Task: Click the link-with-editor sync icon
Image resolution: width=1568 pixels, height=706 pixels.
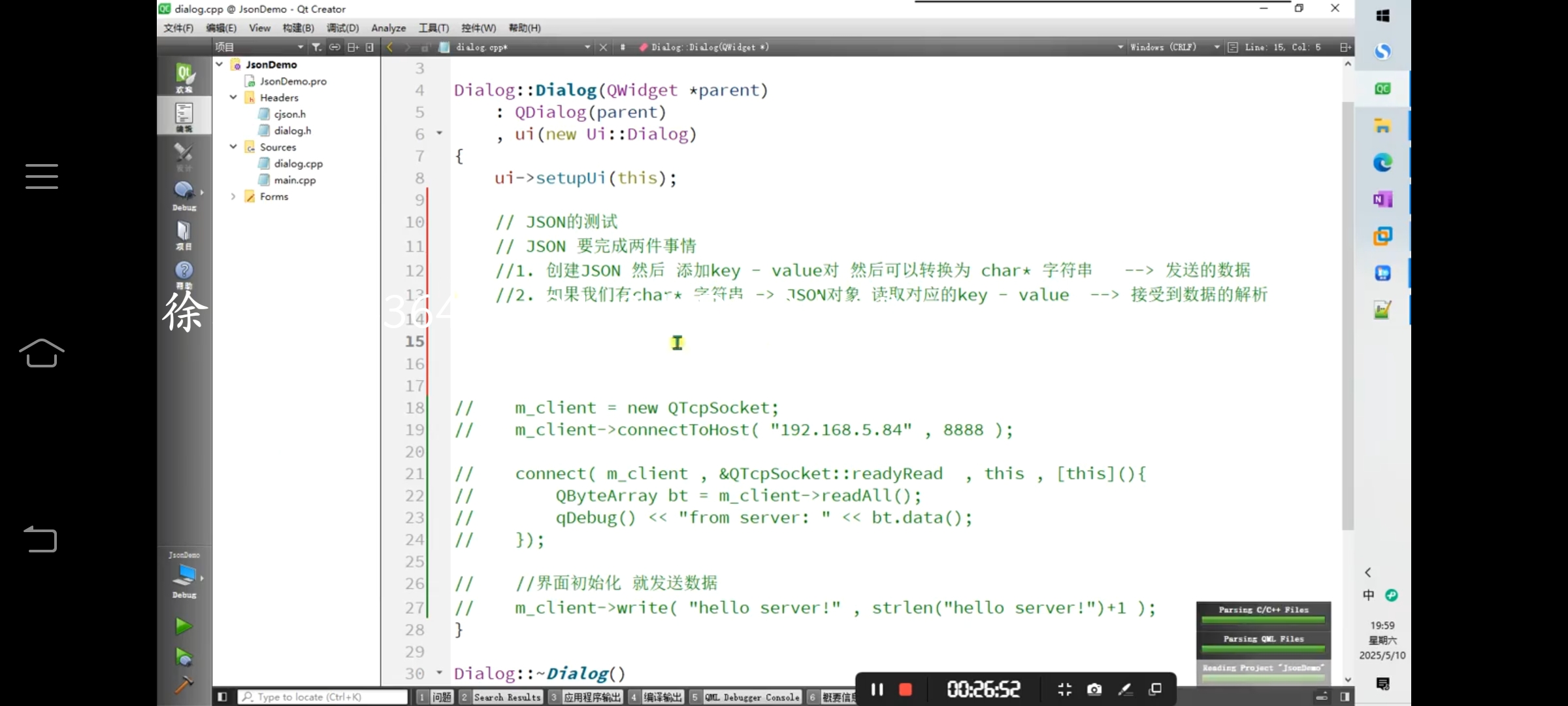Action: [x=335, y=47]
